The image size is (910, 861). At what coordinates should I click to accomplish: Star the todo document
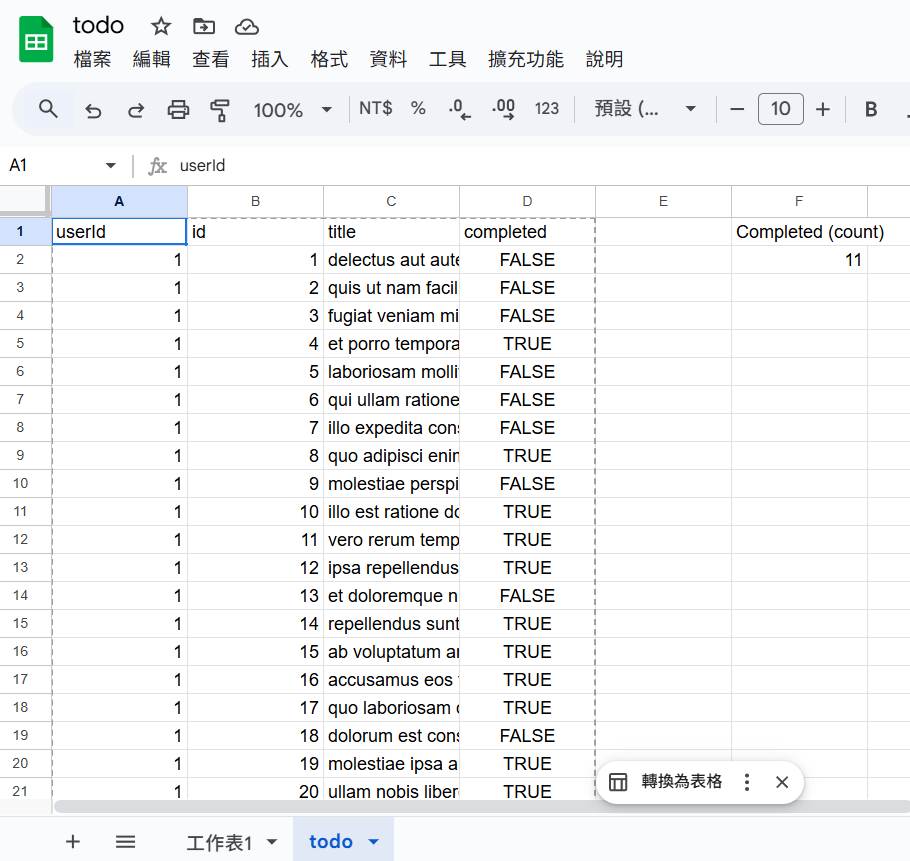161,27
